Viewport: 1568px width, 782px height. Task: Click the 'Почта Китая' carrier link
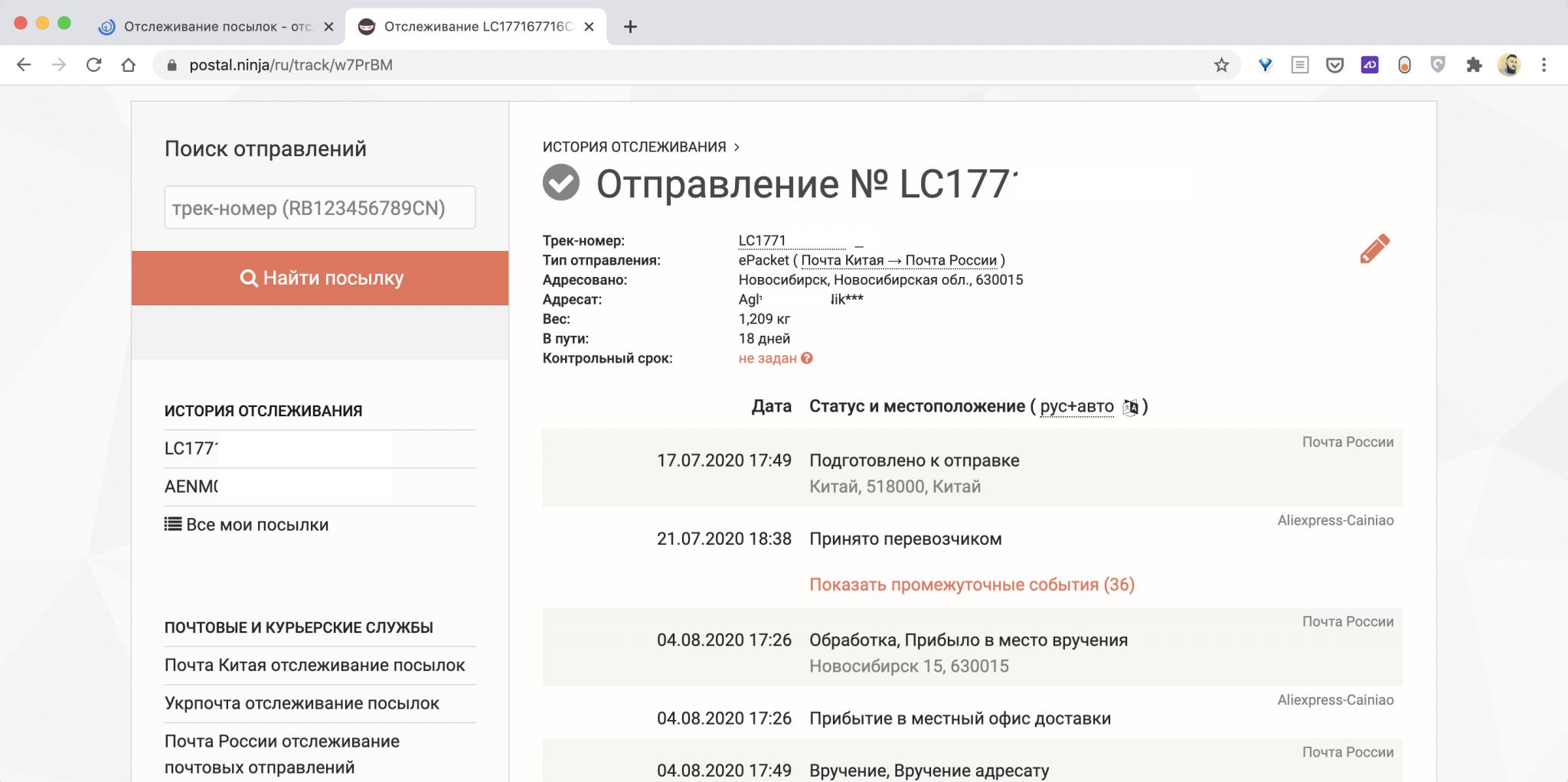pos(842,260)
